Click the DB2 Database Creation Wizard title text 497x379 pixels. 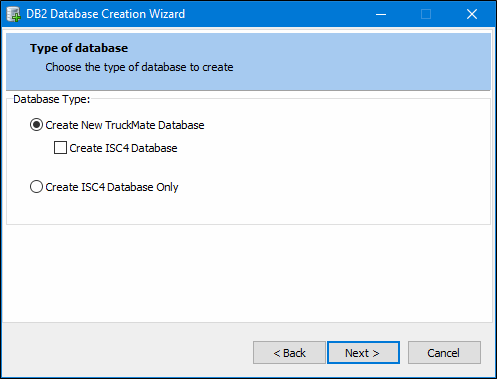pyautogui.click(x=105, y=14)
